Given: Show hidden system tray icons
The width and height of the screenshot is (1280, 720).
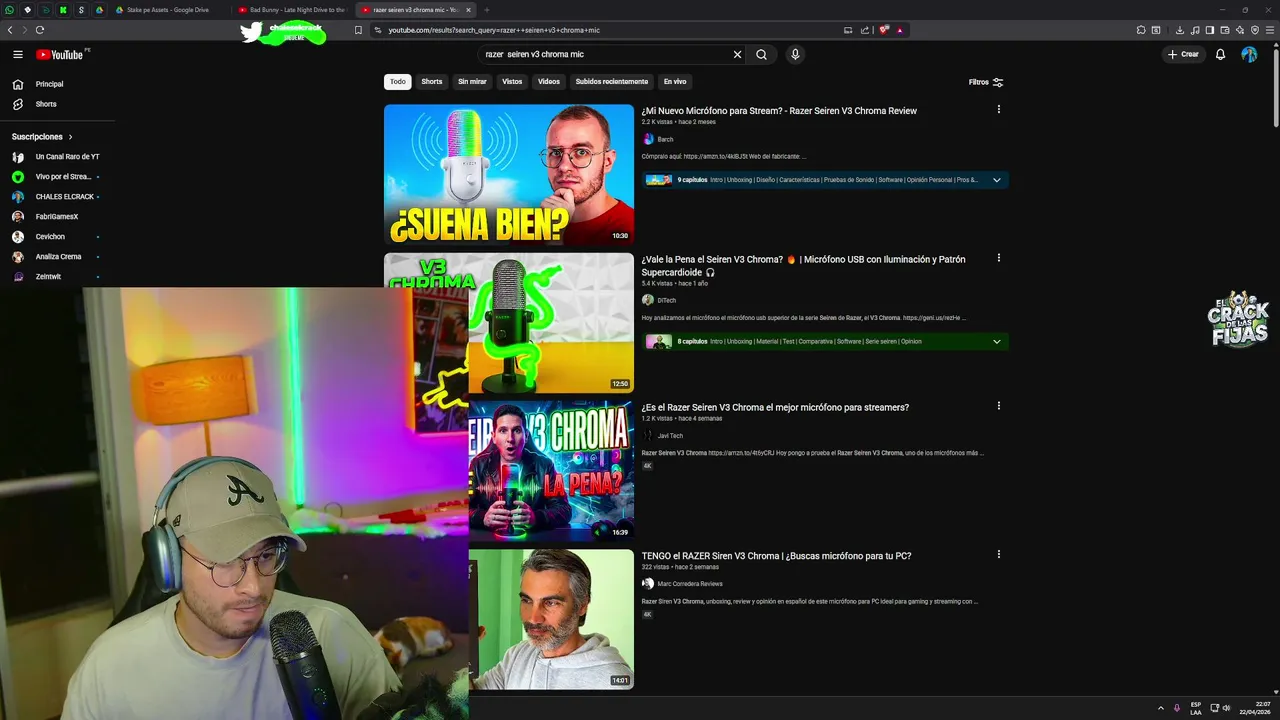Looking at the screenshot, I should [1161, 708].
